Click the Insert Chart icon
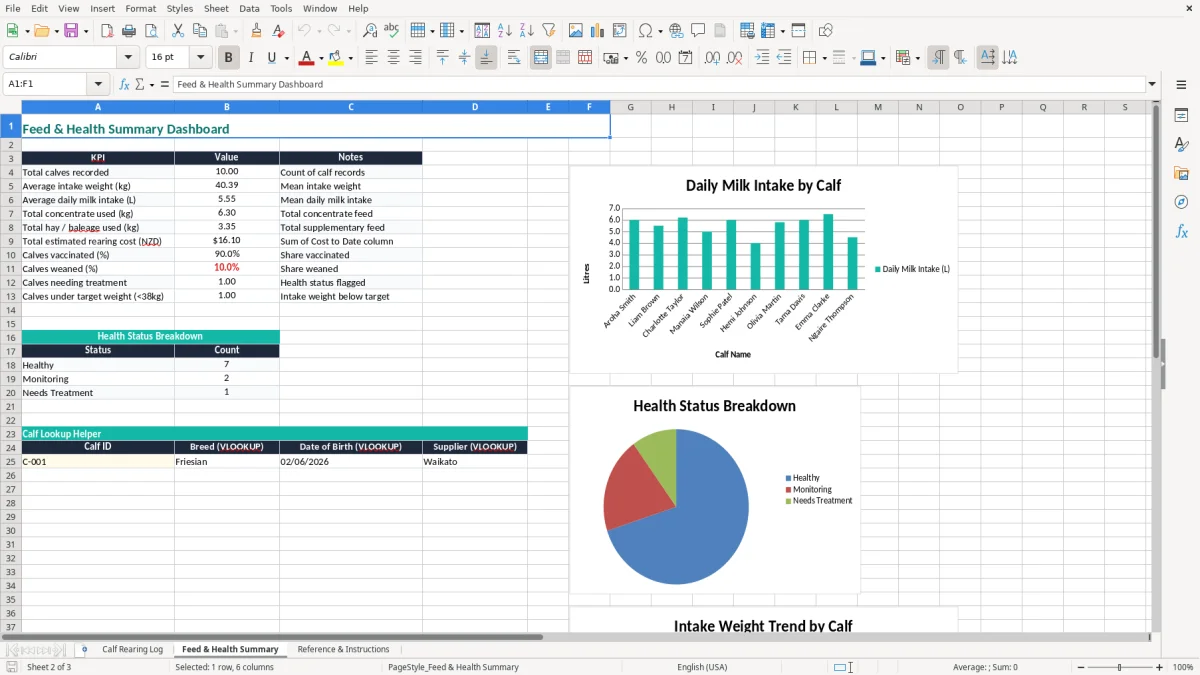The height and width of the screenshot is (675, 1200). pyautogui.click(x=598, y=31)
